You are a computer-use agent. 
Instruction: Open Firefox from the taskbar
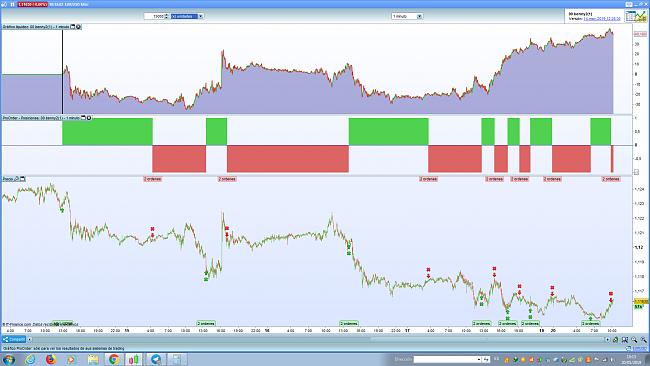pos(51,359)
